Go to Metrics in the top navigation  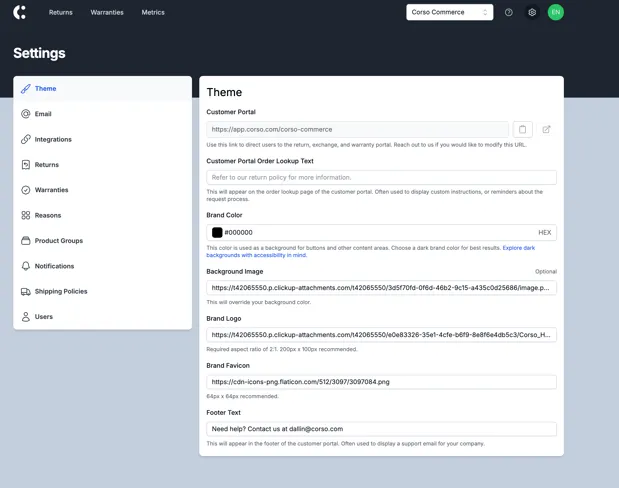click(x=153, y=13)
